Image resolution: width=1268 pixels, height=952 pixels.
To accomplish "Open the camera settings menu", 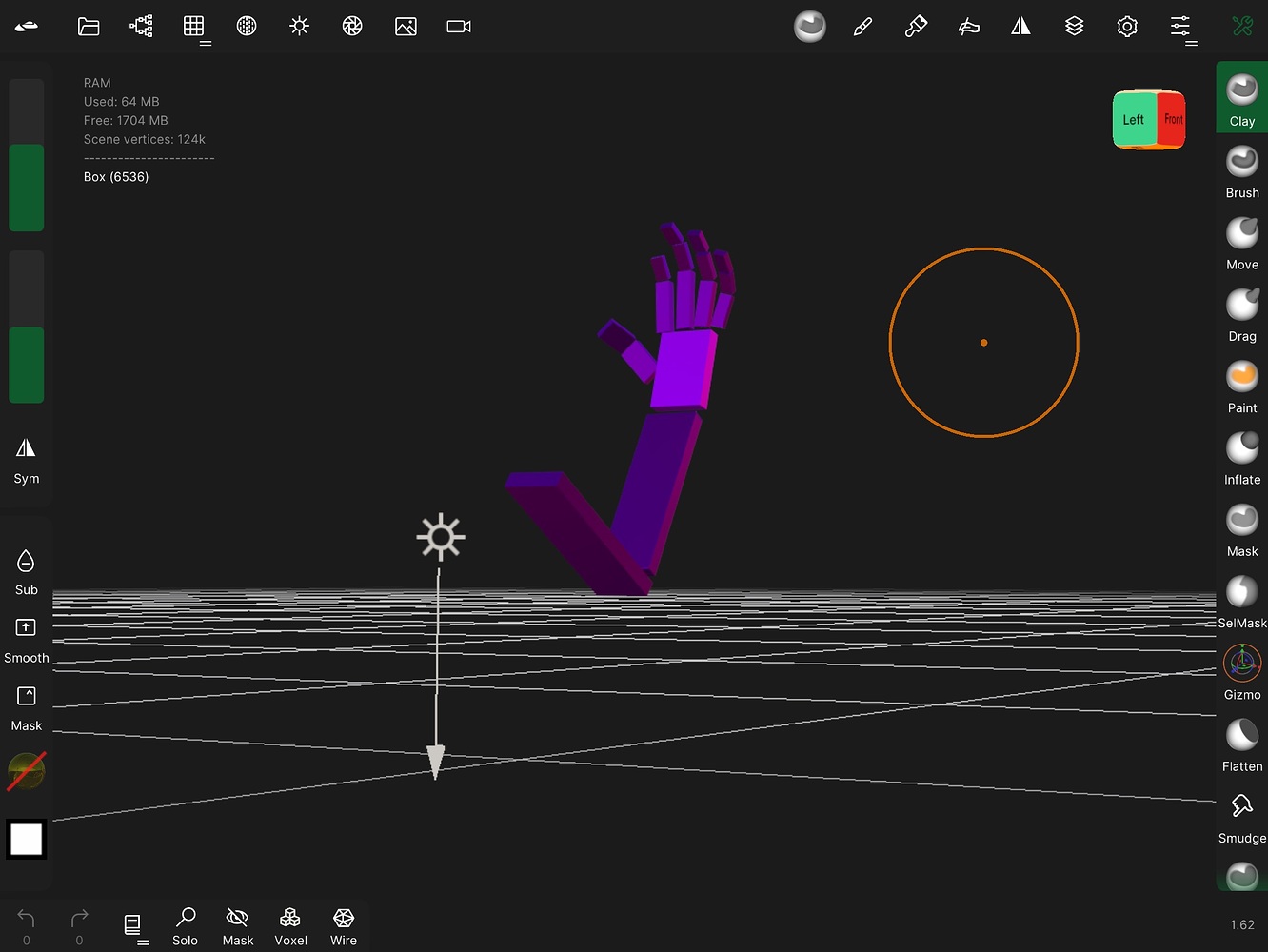I will click(x=459, y=27).
